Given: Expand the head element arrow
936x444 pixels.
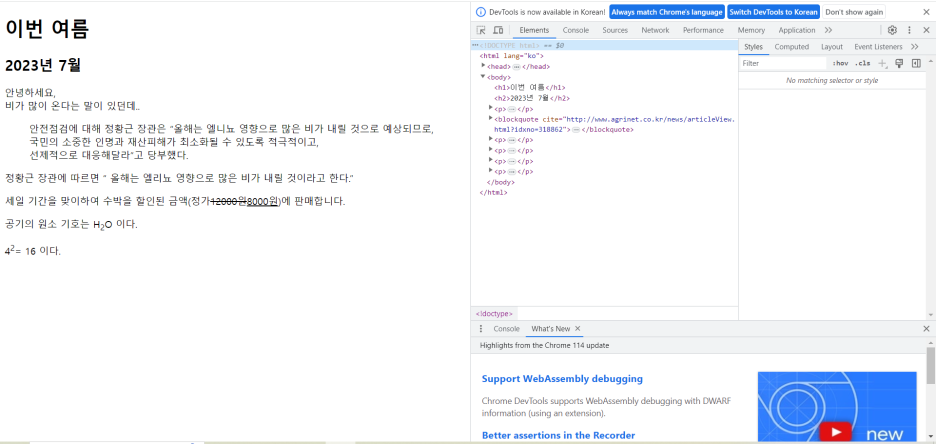Looking at the screenshot, I should coord(484,66).
